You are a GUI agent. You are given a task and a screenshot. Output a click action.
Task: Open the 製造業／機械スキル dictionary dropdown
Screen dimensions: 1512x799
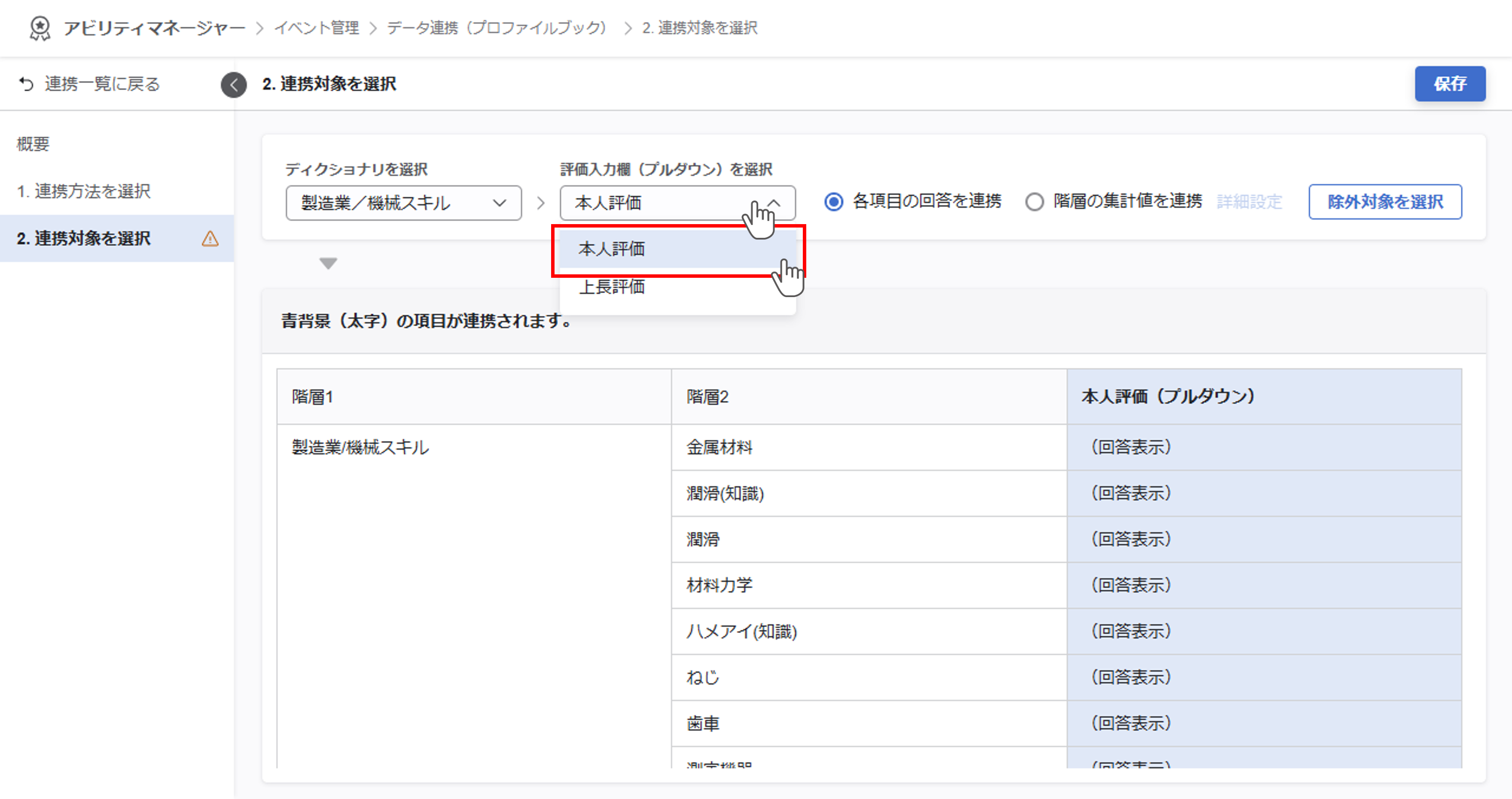(403, 203)
